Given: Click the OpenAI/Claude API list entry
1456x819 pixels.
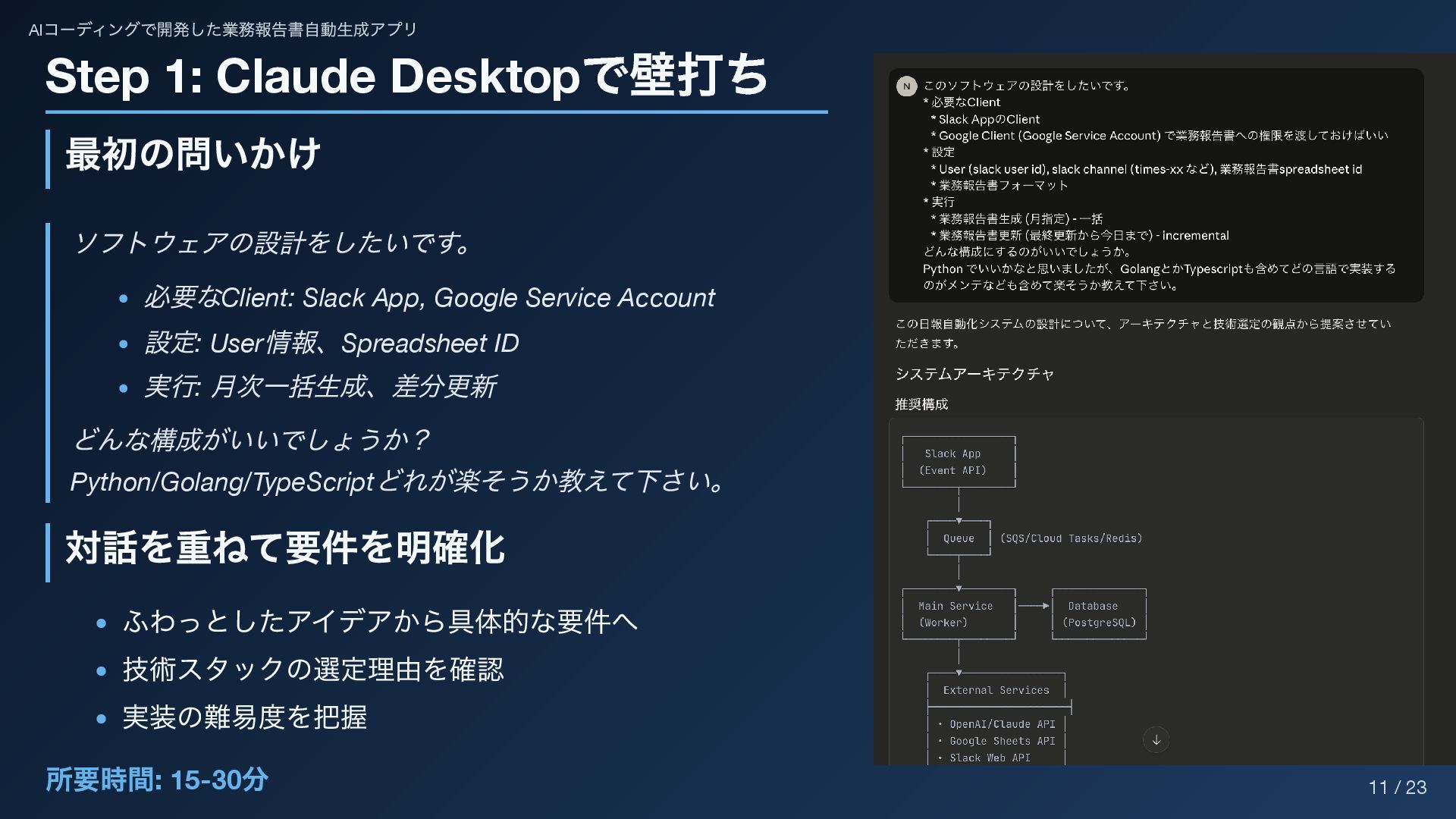Looking at the screenshot, I should coord(1002,724).
